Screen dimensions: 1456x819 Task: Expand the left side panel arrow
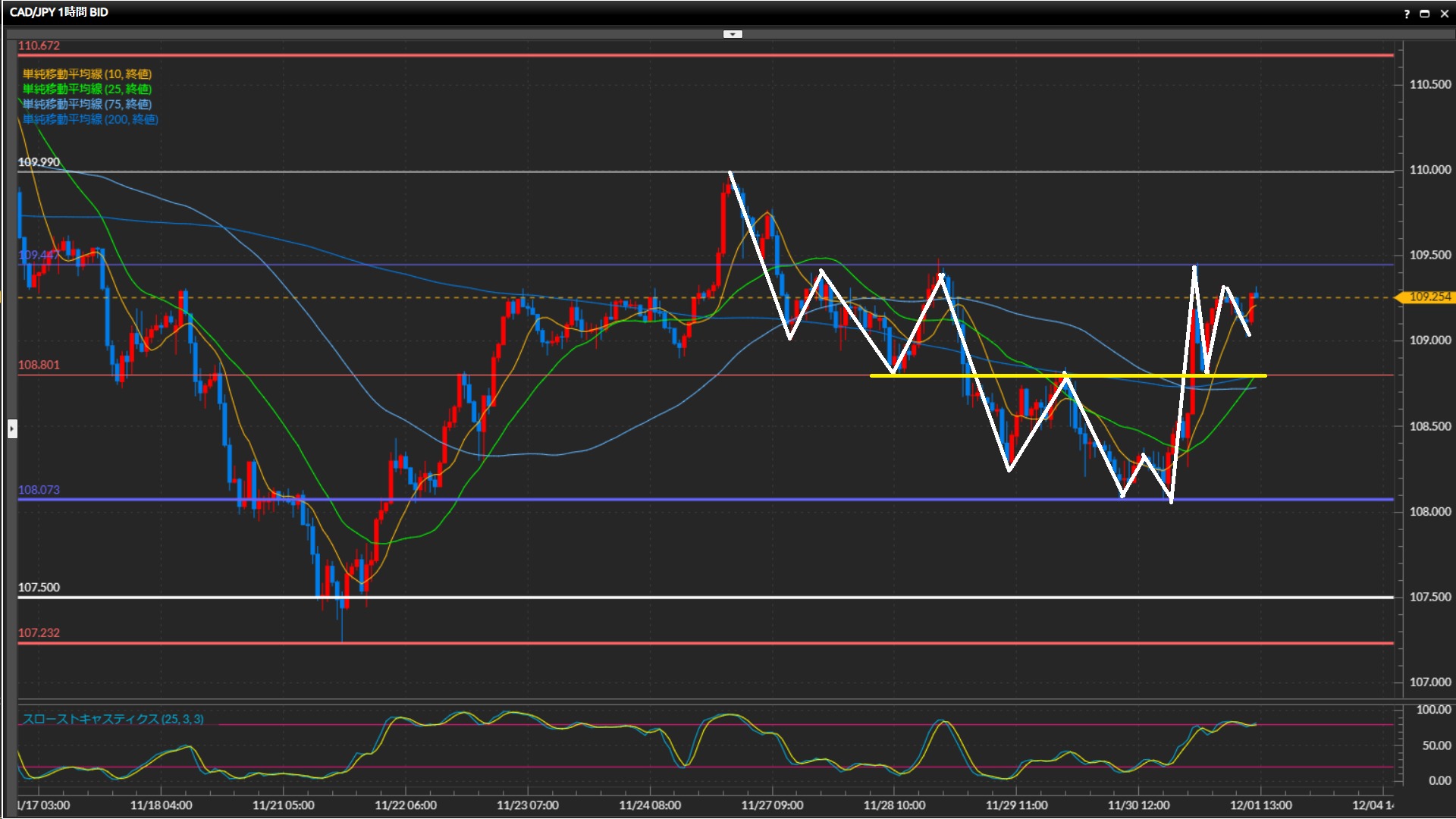[12, 429]
